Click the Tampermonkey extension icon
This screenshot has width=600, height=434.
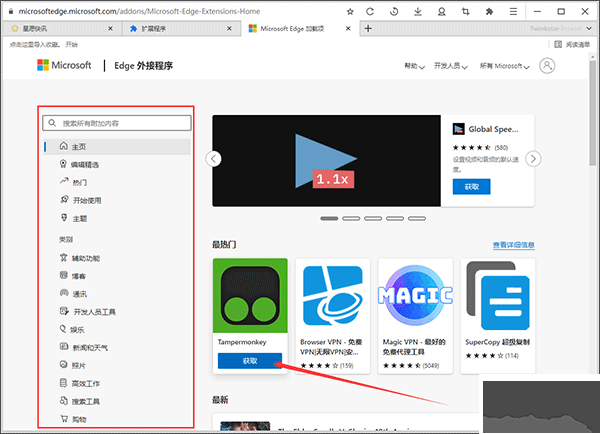point(249,295)
